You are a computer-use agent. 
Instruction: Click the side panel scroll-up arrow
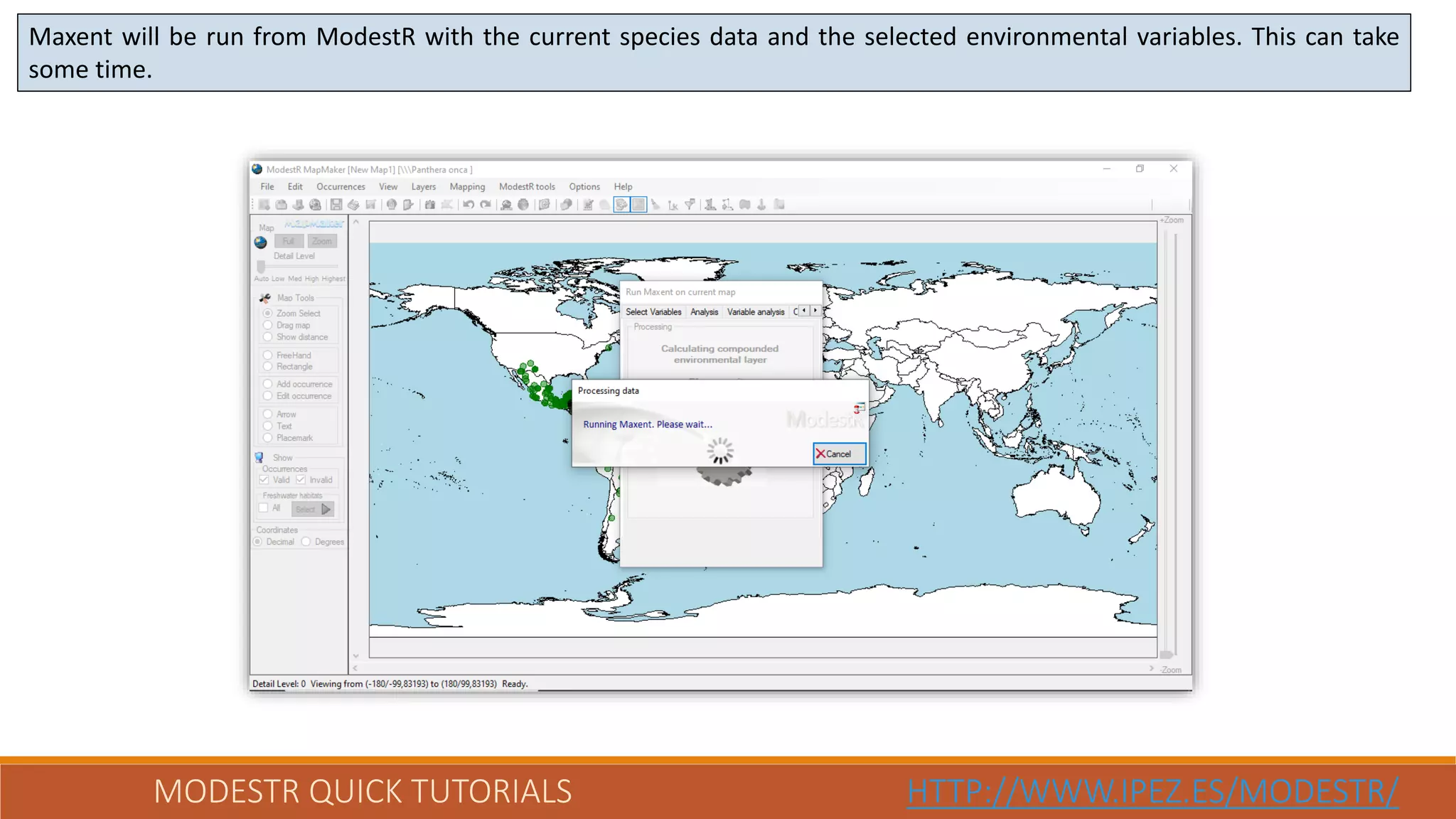[x=356, y=223]
